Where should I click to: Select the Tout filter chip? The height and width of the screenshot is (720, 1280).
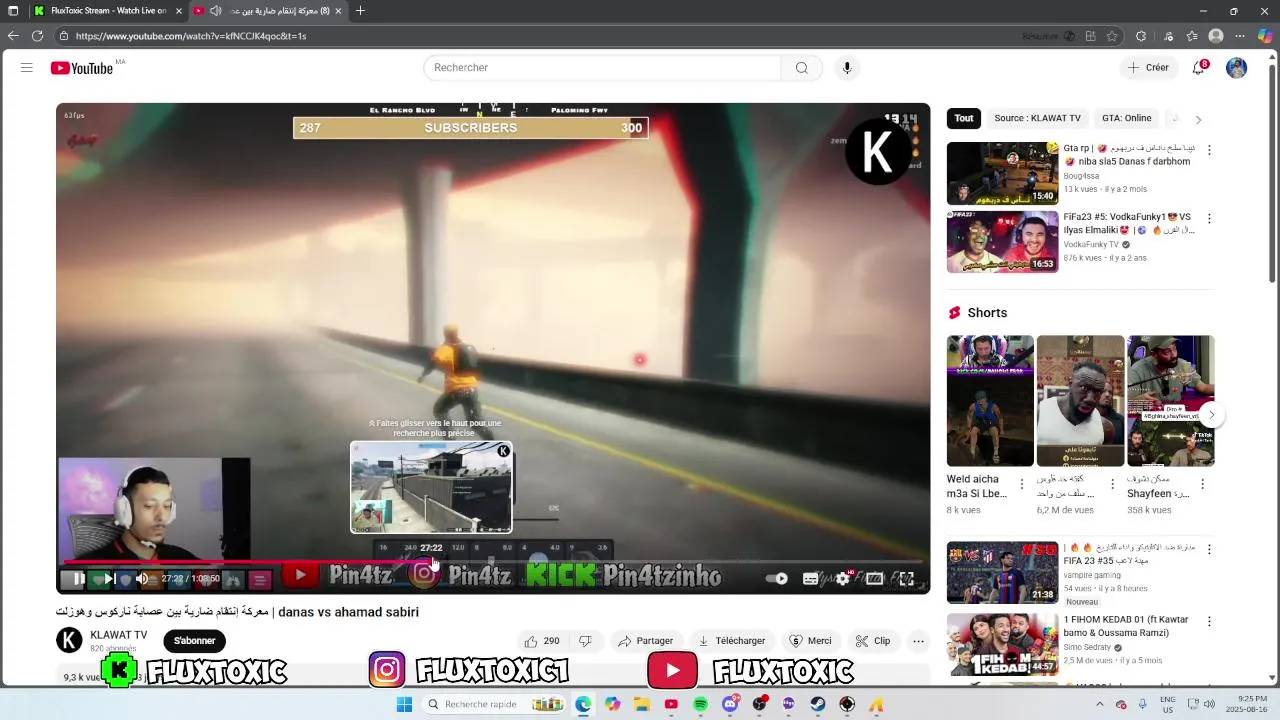coord(964,118)
